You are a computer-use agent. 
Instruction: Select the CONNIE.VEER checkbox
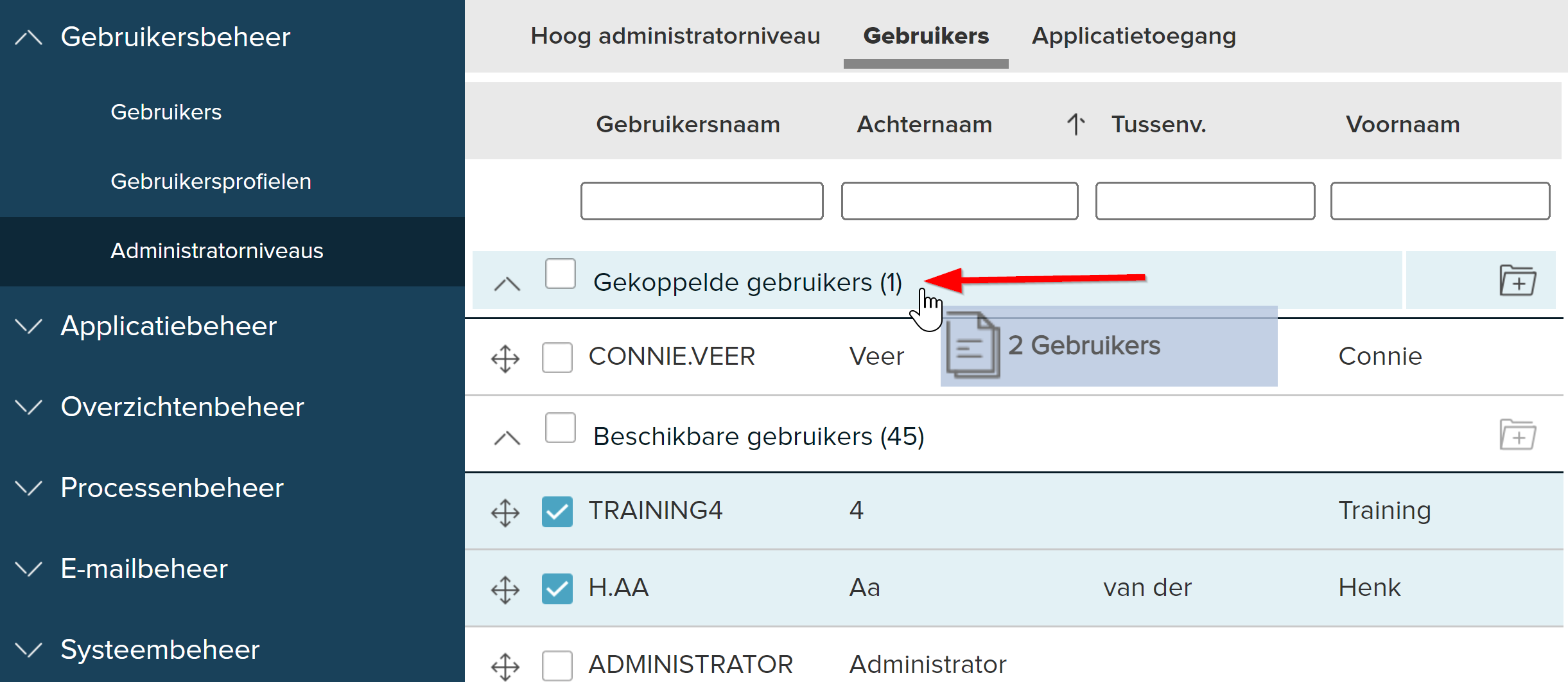pyautogui.click(x=557, y=357)
